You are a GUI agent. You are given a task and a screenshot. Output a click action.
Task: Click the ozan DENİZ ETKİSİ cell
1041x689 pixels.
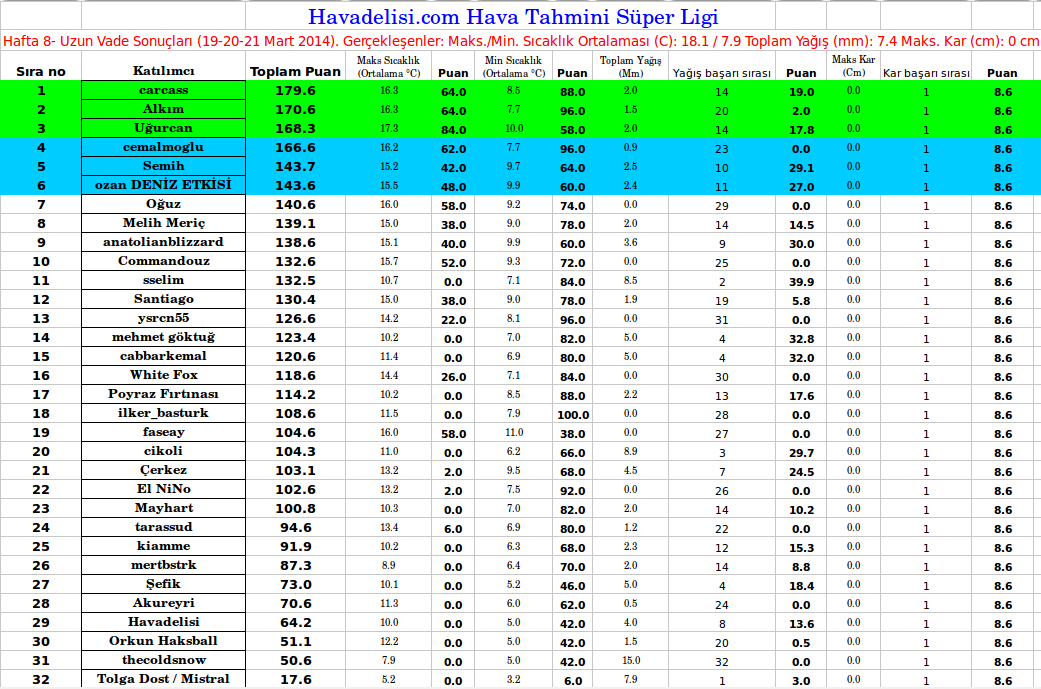pyautogui.click(x=163, y=185)
